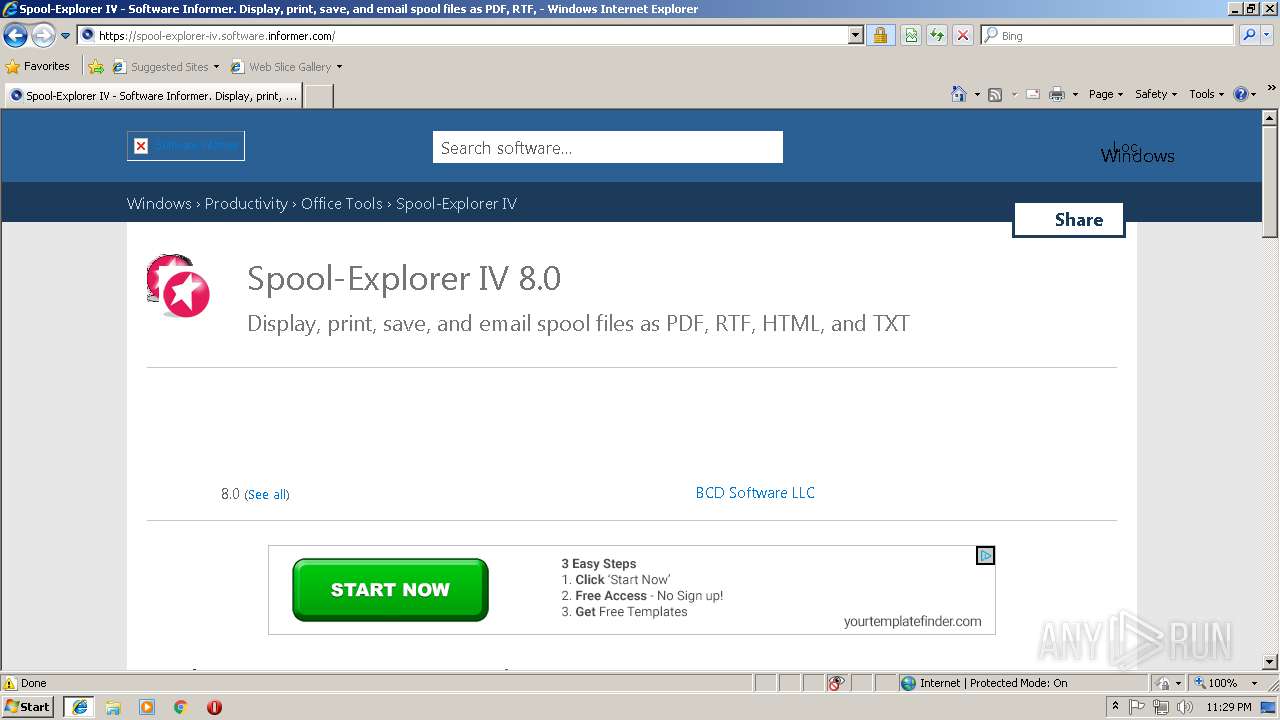Show hidden system tray icons

(1115, 707)
